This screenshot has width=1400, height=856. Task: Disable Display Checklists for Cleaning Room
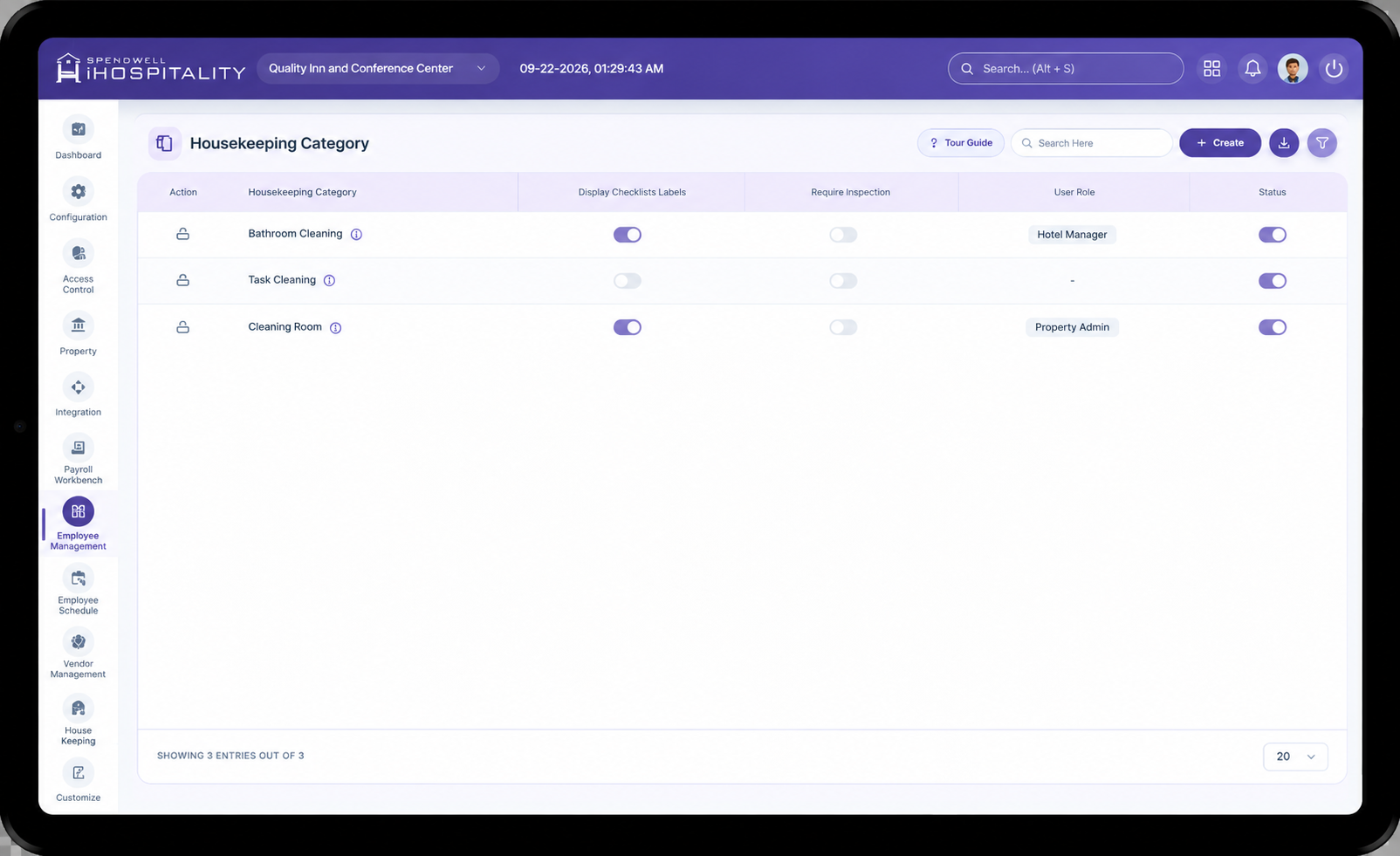[x=628, y=327]
